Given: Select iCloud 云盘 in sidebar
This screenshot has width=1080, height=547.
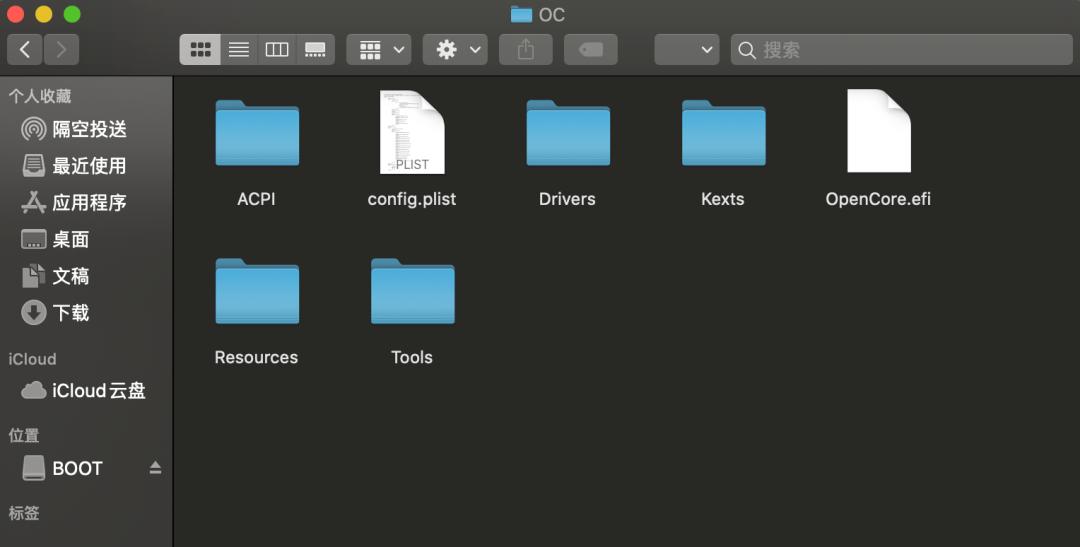Looking at the screenshot, I should tap(98, 391).
